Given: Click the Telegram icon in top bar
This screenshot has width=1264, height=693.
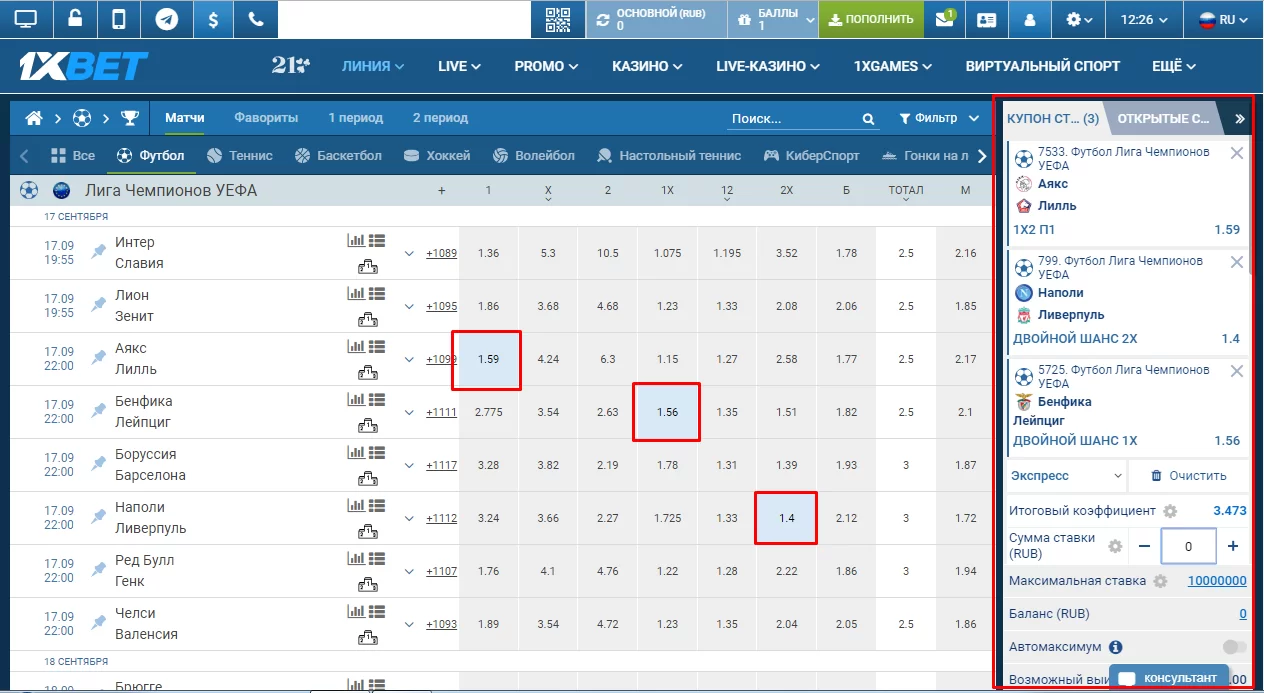Looking at the screenshot, I should pyautogui.click(x=166, y=19).
